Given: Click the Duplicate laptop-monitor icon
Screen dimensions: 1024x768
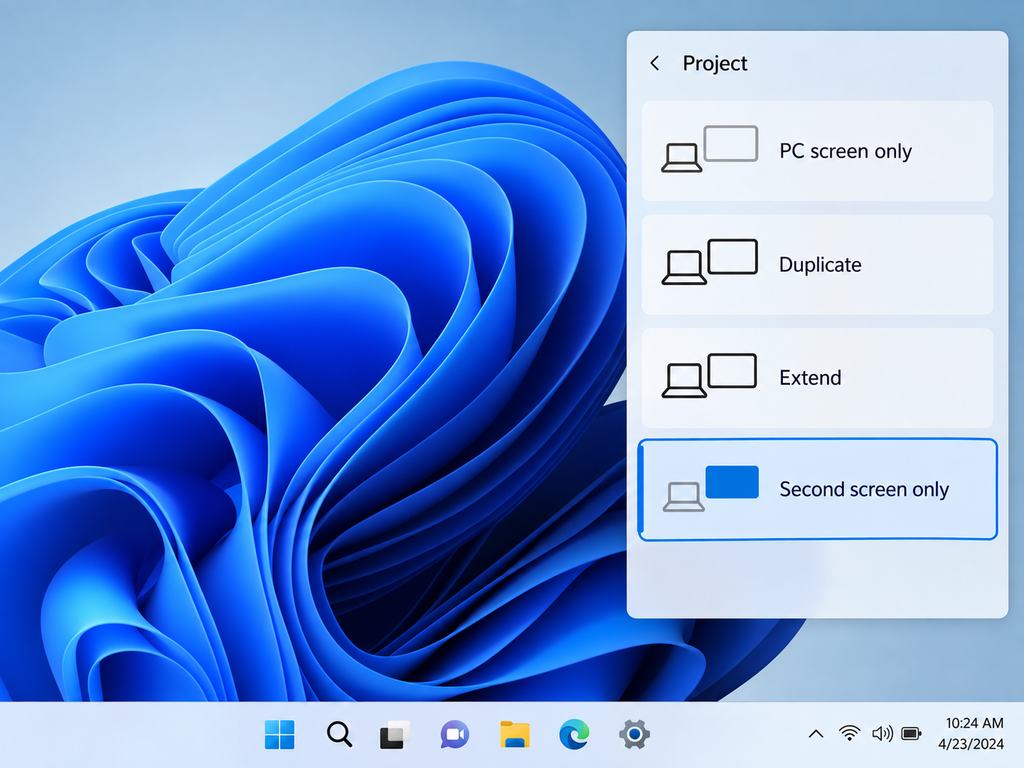Looking at the screenshot, I should point(709,262).
